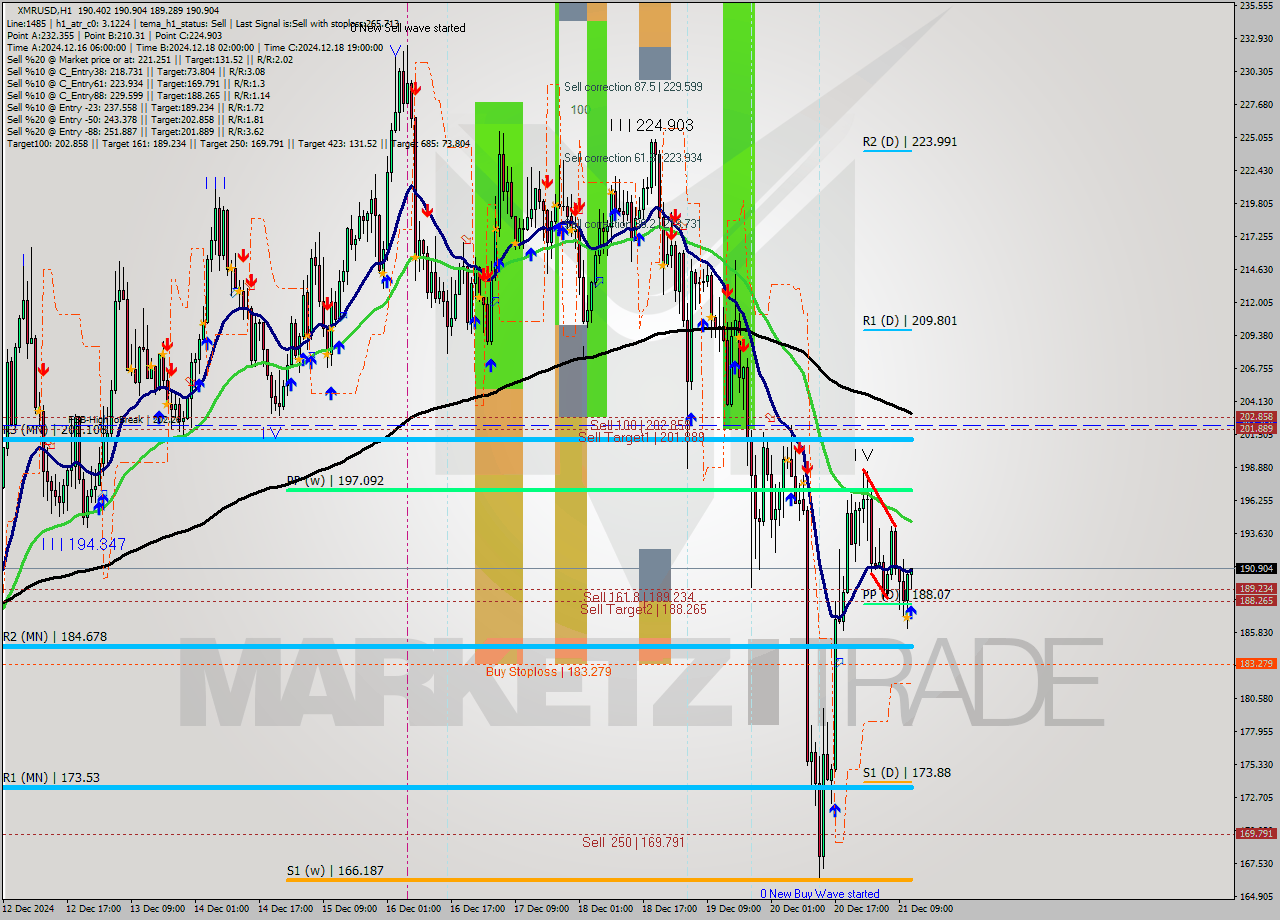Viewport: 1280px width, 920px height.
Task: Select the S1 (D) | 173.88 label
Action: pos(907,773)
